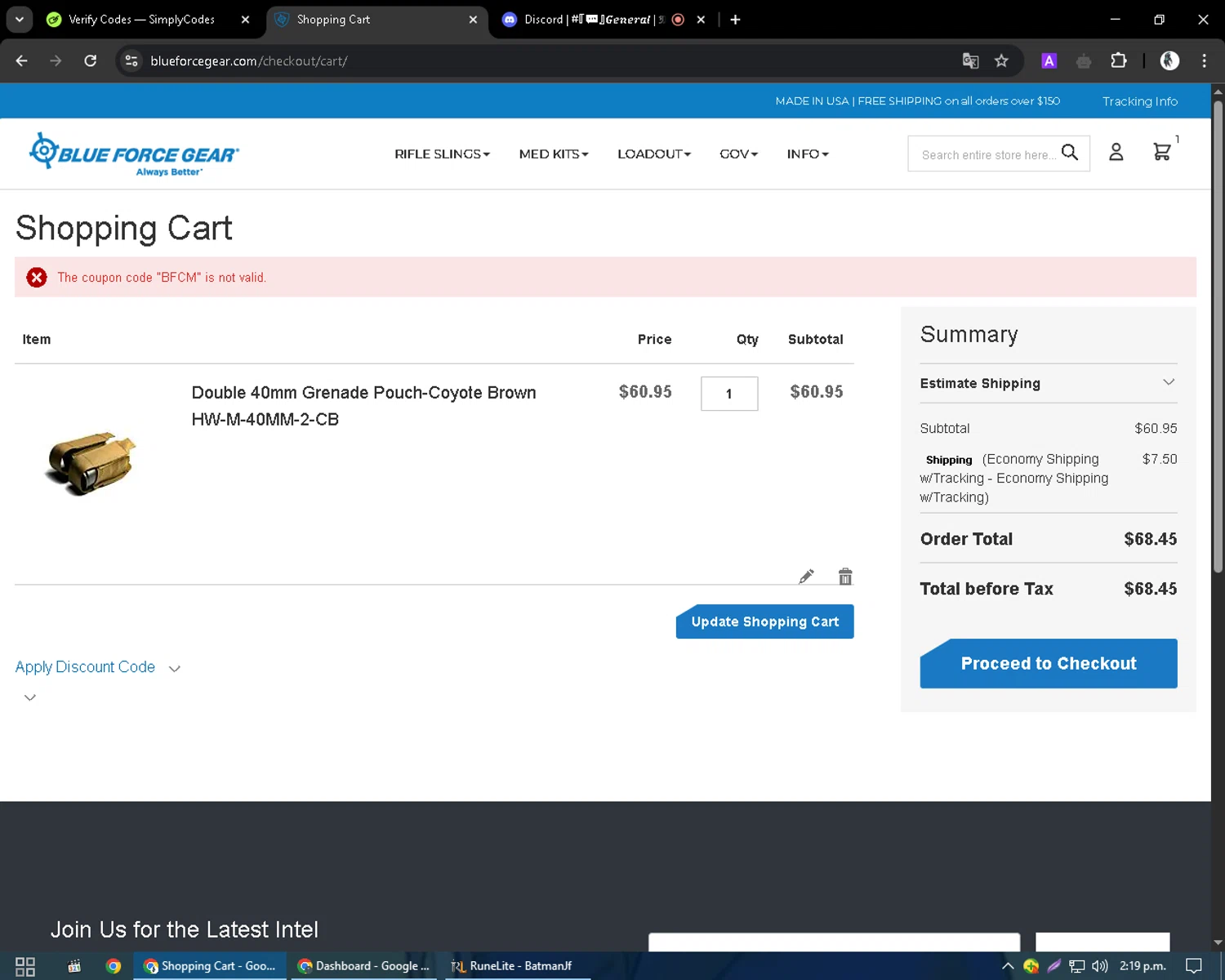Click the translate page icon
Screen dimensions: 1225x980
(x=970, y=60)
